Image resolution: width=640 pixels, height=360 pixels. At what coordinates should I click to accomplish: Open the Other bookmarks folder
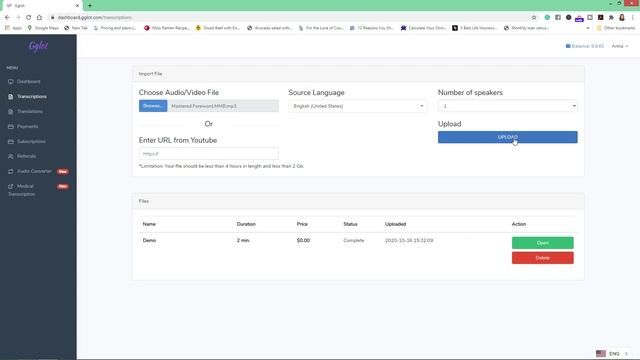point(616,28)
